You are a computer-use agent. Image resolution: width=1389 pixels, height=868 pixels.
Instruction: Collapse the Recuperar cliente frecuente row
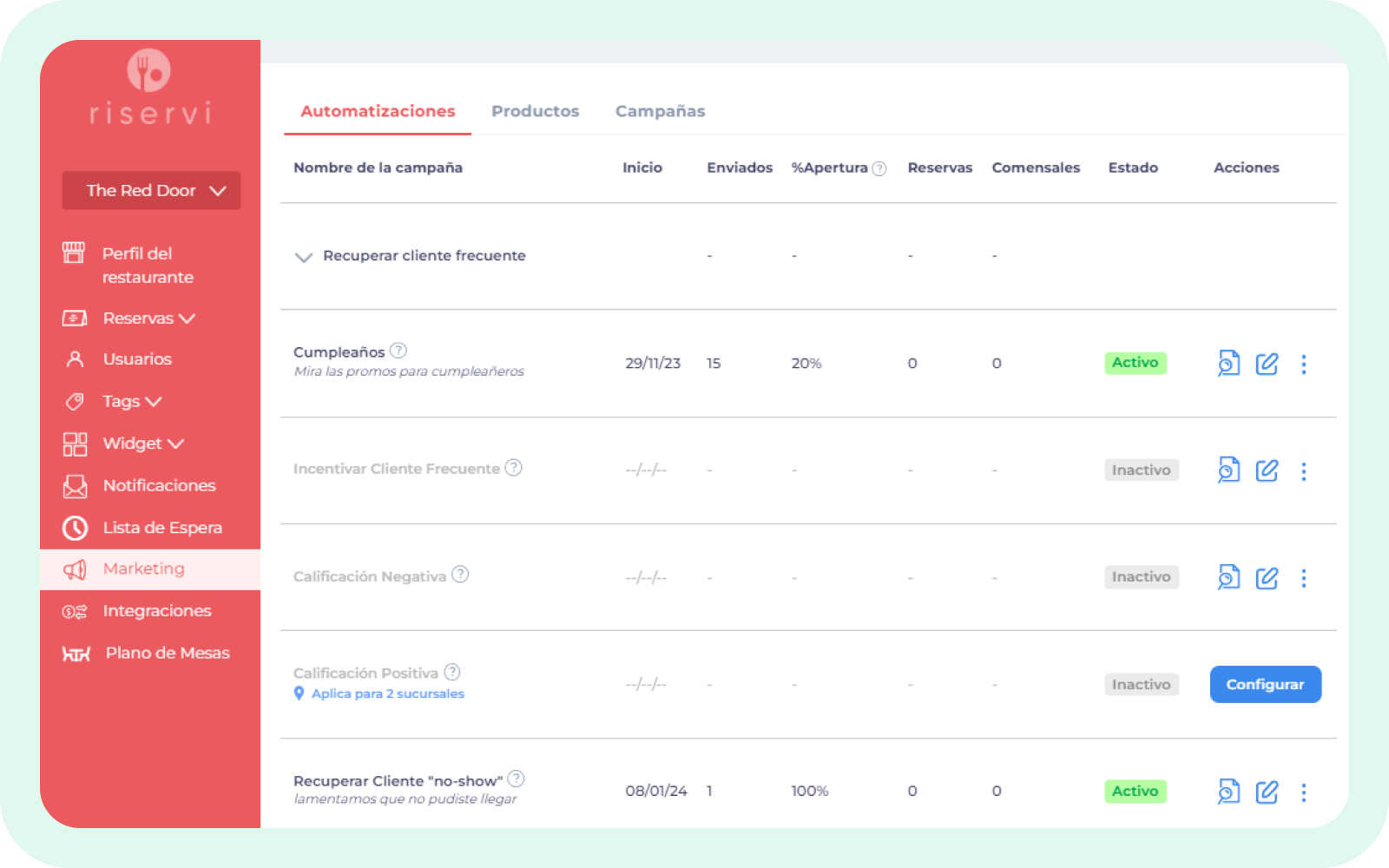coord(304,256)
